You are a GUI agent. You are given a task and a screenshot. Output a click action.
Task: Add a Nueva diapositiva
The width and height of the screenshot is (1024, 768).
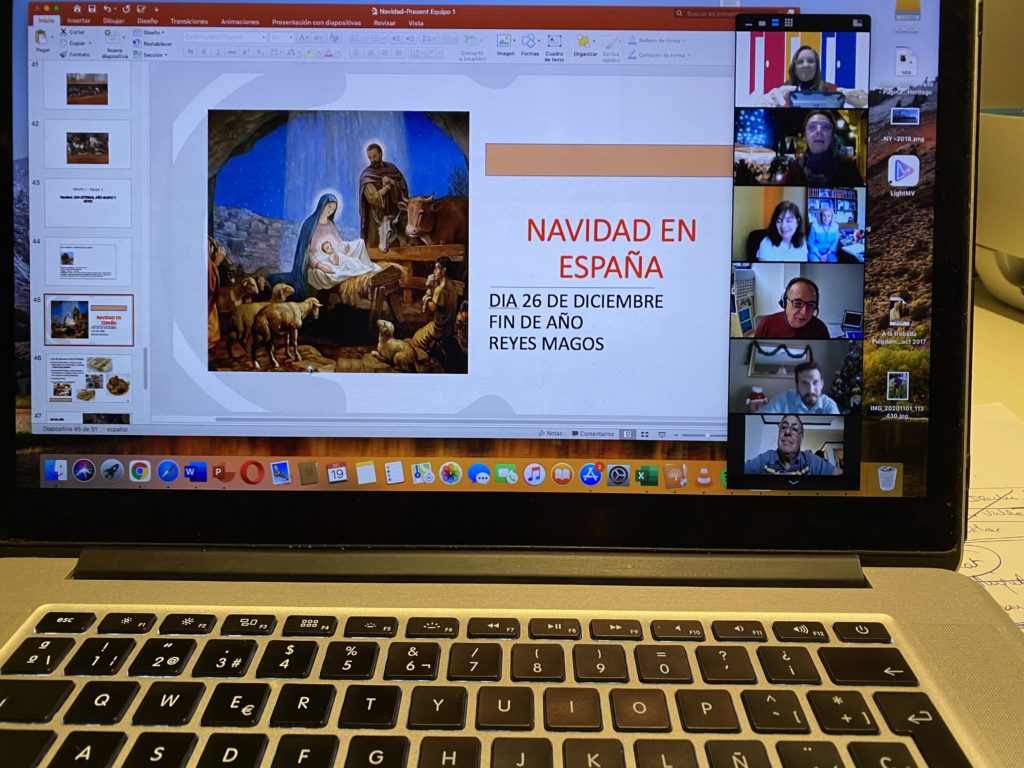click(x=114, y=43)
